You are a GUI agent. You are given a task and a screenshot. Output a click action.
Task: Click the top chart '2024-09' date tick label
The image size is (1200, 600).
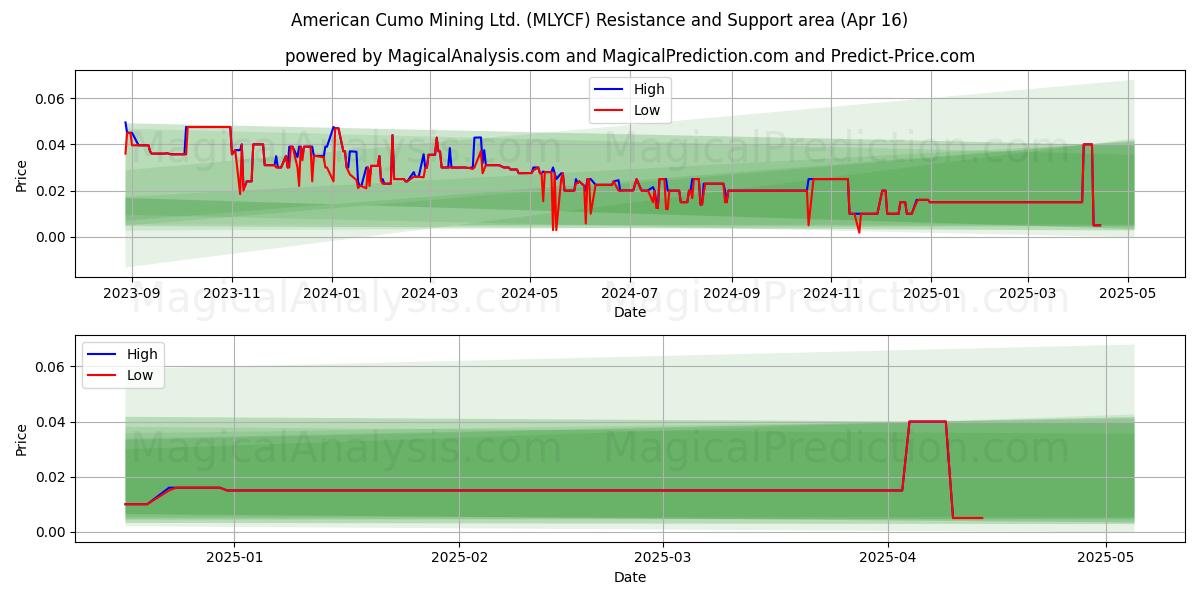click(732, 294)
